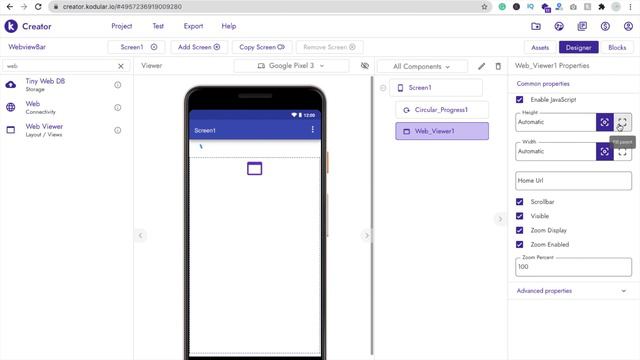Select circular progress in phone preview
This screenshot has width=640, height=360.
[x=201, y=146]
